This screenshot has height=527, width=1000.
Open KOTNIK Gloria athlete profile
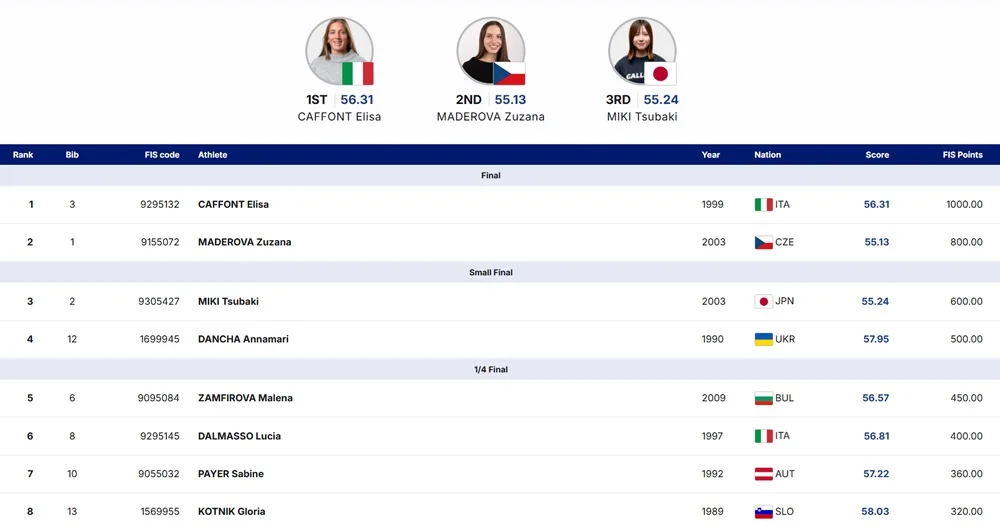click(231, 512)
